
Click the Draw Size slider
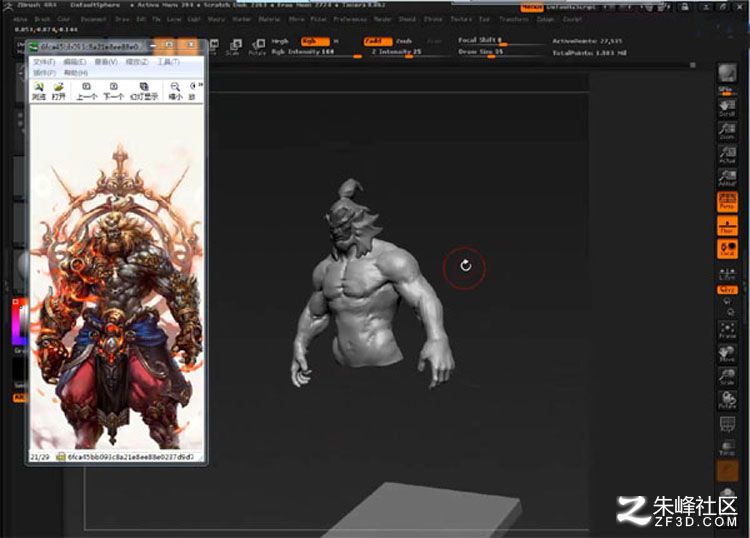(x=501, y=52)
